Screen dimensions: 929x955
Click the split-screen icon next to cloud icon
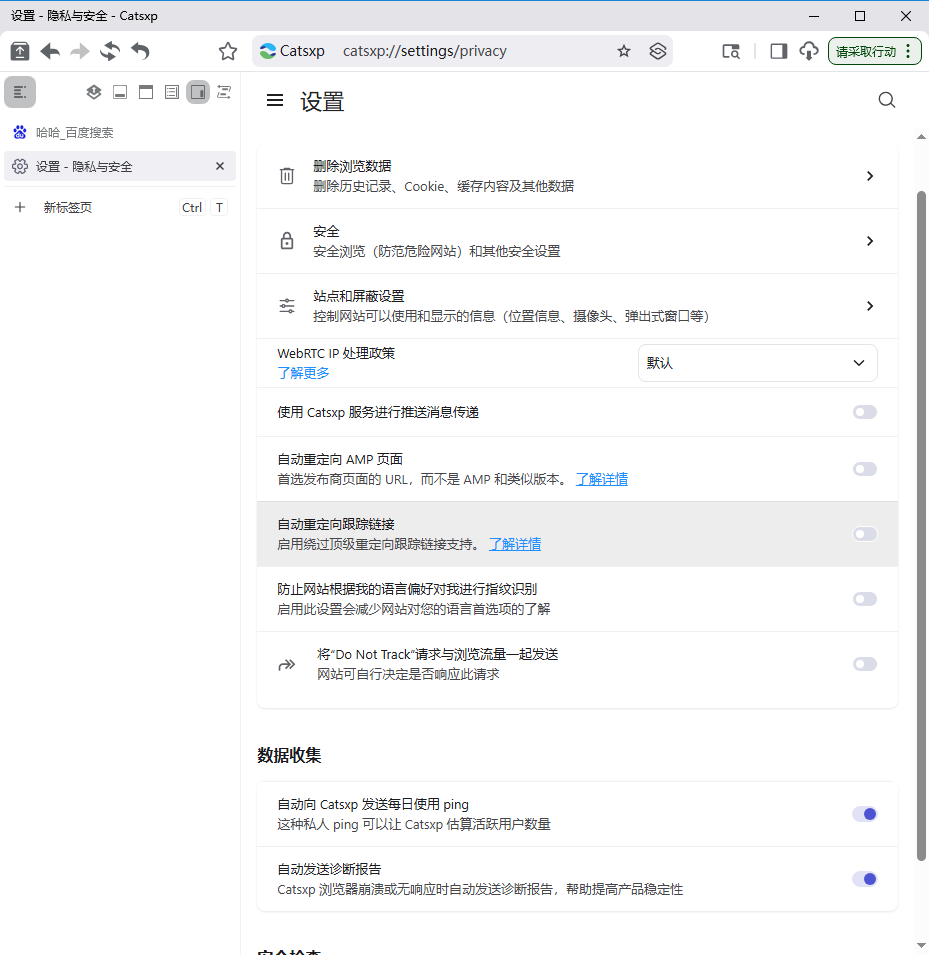[x=778, y=50]
